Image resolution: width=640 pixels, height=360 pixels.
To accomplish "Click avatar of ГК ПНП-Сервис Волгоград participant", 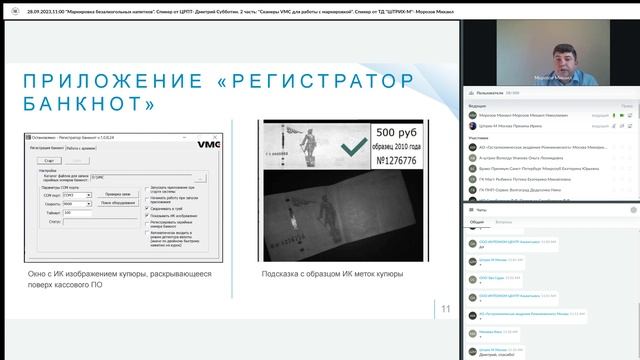I will coord(473,190).
